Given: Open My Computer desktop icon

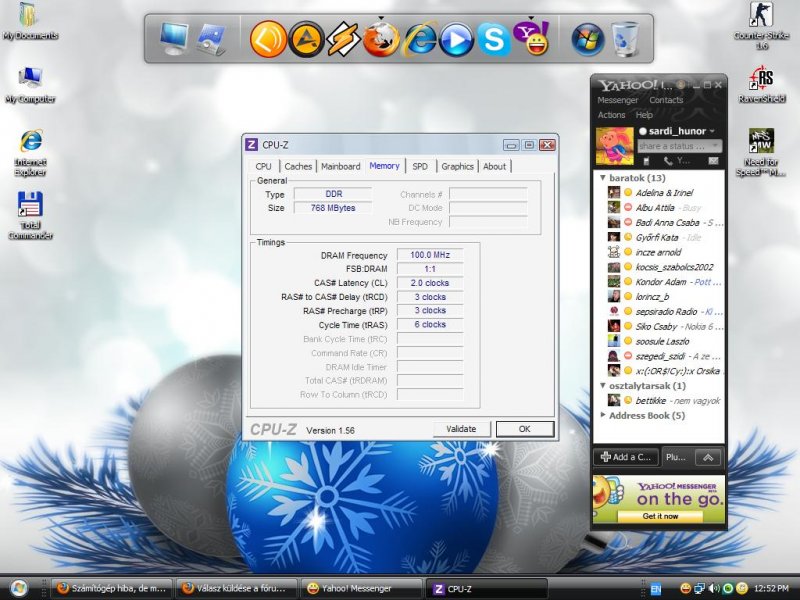Looking at the screenshot, I should click(x=30, y=85).
